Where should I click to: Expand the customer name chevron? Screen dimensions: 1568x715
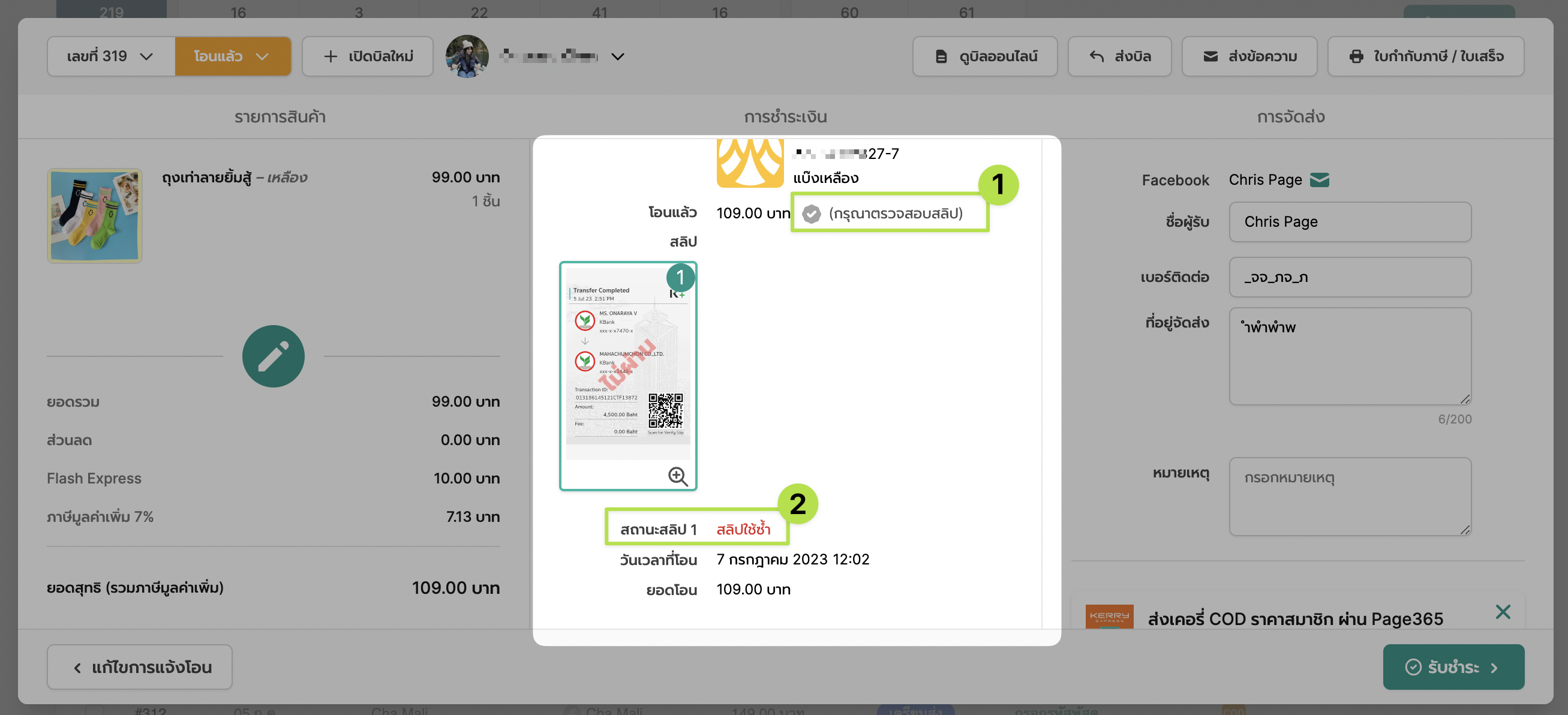coord(618,56)
